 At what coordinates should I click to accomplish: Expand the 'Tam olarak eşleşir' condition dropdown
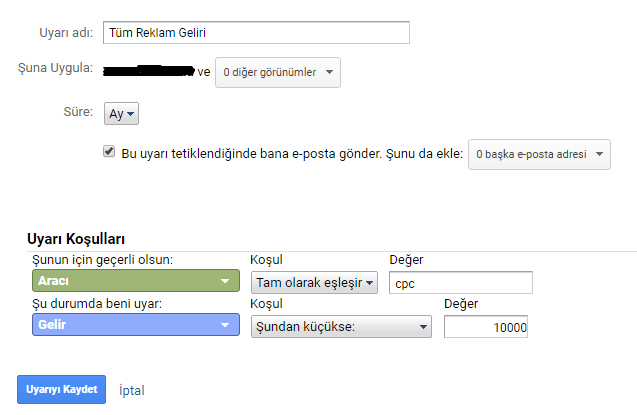click(x=314, y=283)
